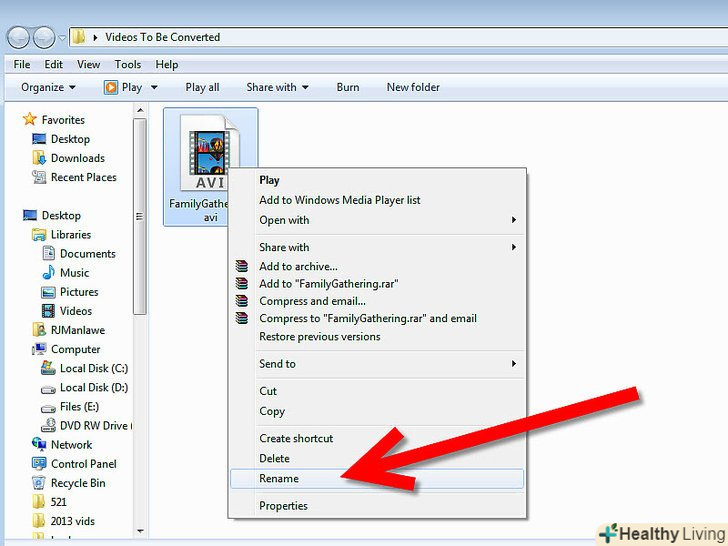728x546 pixels.
Task: Choose Restore previous versions
Action: 377,337
